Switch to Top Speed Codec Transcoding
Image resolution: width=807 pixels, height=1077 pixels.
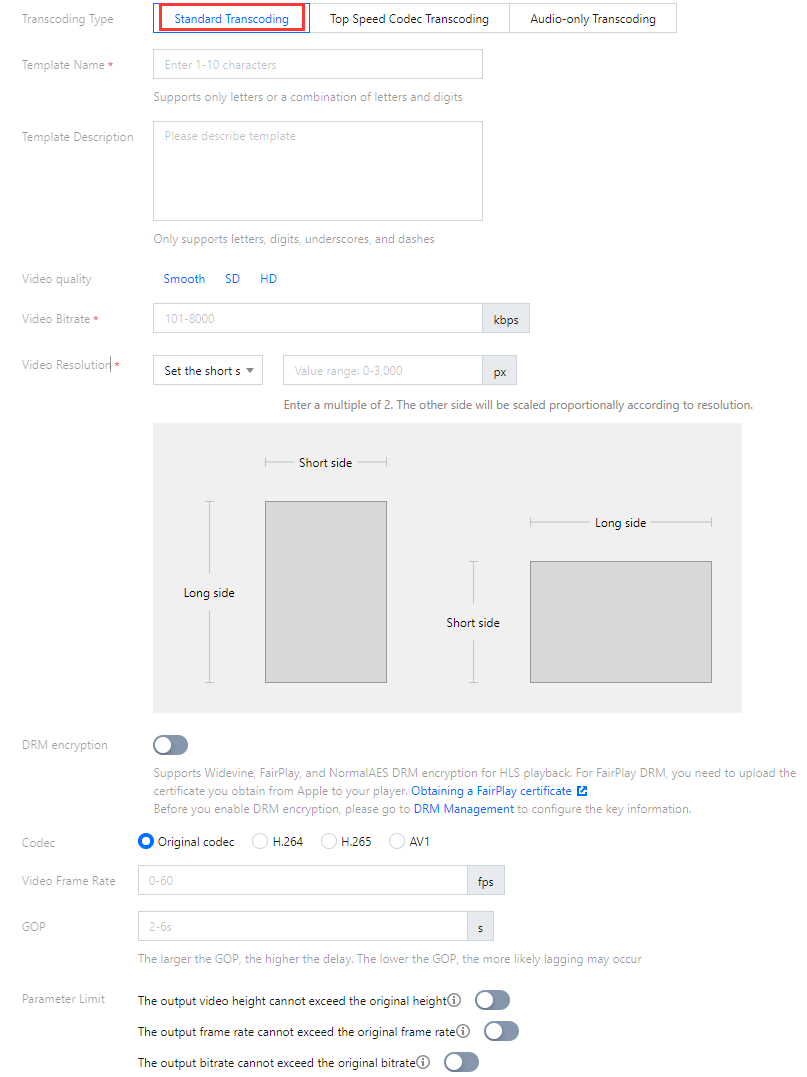point(409,19)
